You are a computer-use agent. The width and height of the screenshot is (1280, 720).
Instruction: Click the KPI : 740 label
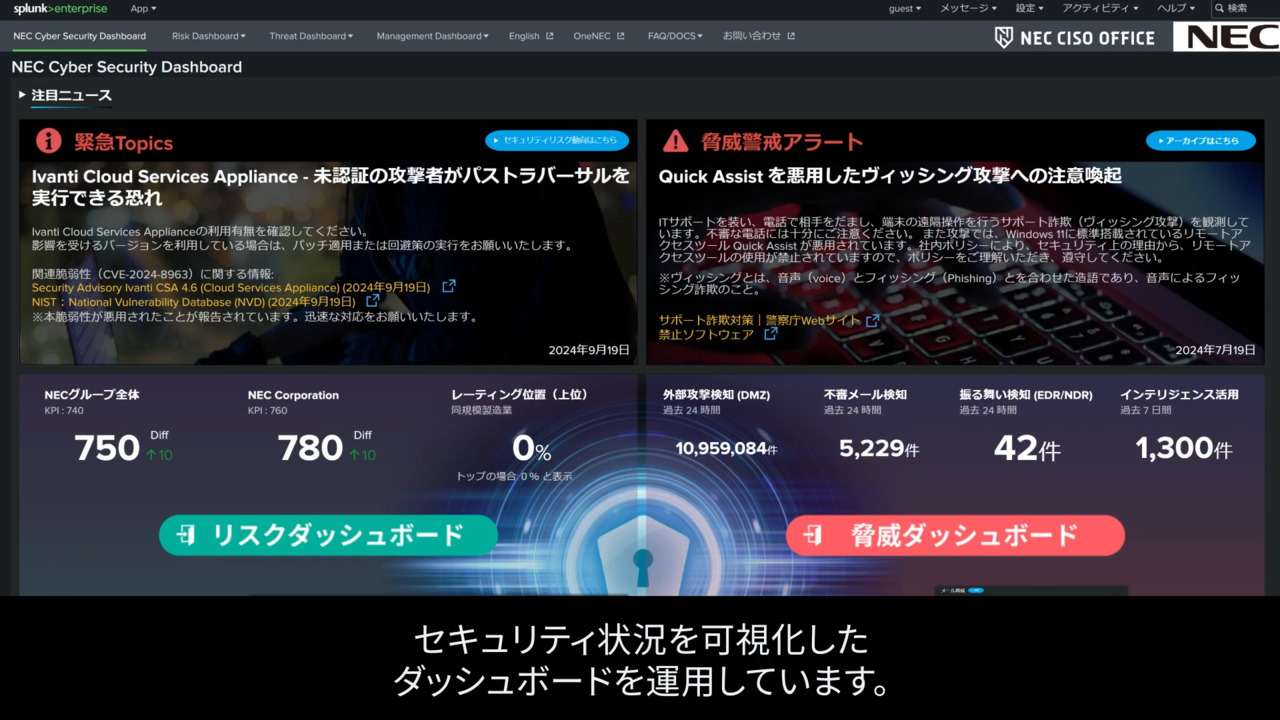[64, 411]
